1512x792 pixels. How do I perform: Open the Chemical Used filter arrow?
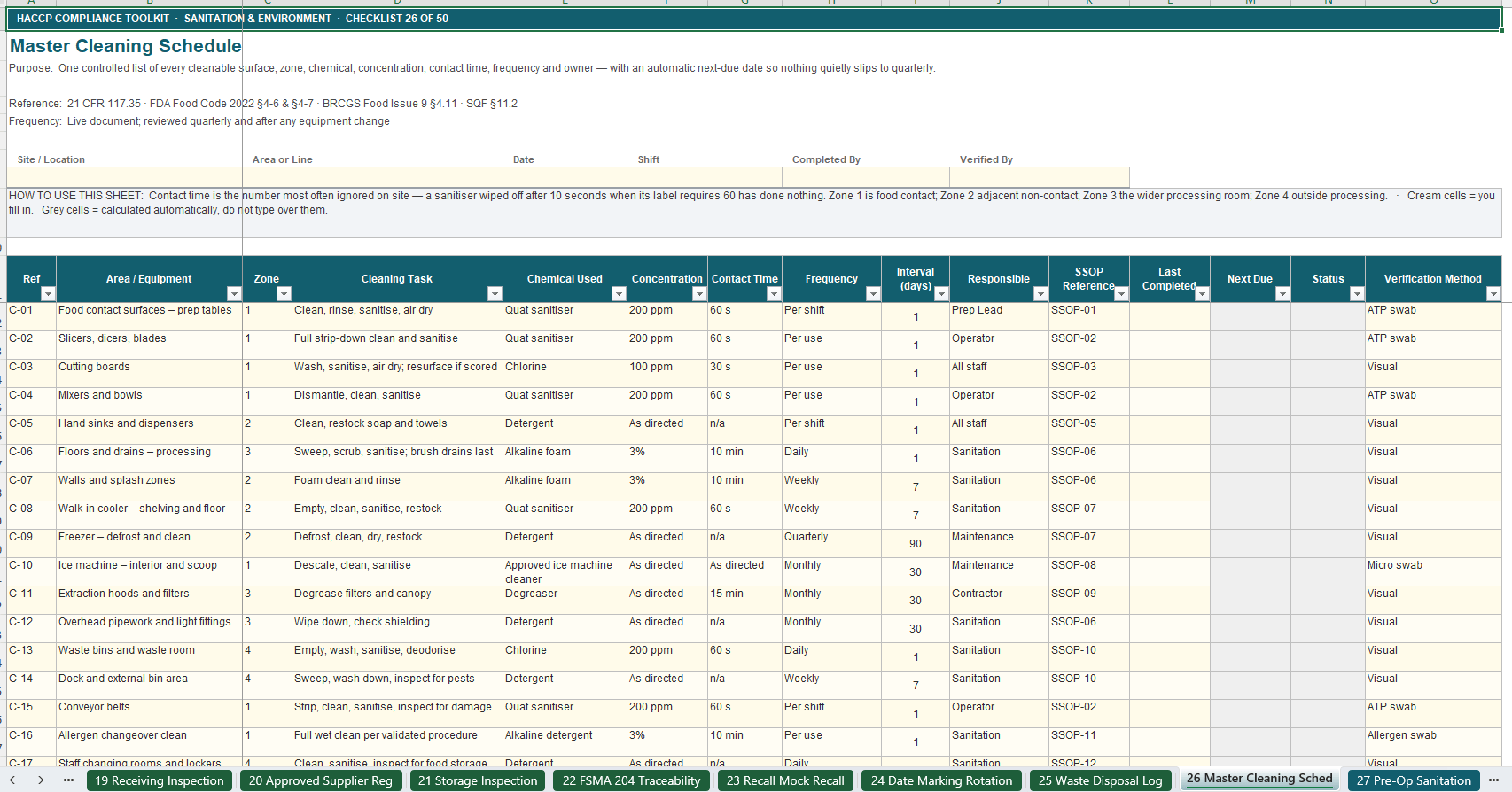point(619,294)
